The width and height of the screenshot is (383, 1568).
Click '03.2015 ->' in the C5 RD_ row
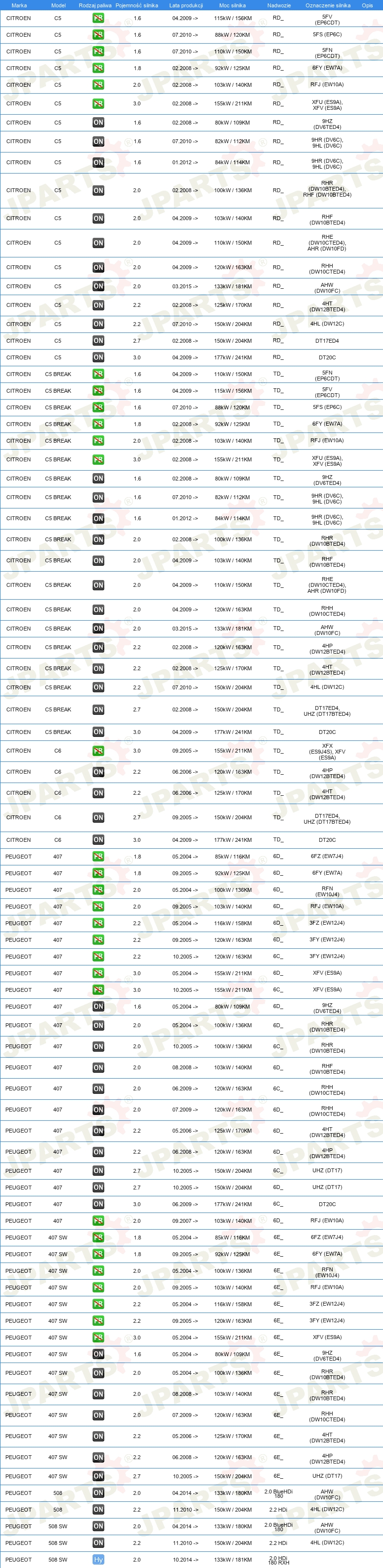pos(185,286)
